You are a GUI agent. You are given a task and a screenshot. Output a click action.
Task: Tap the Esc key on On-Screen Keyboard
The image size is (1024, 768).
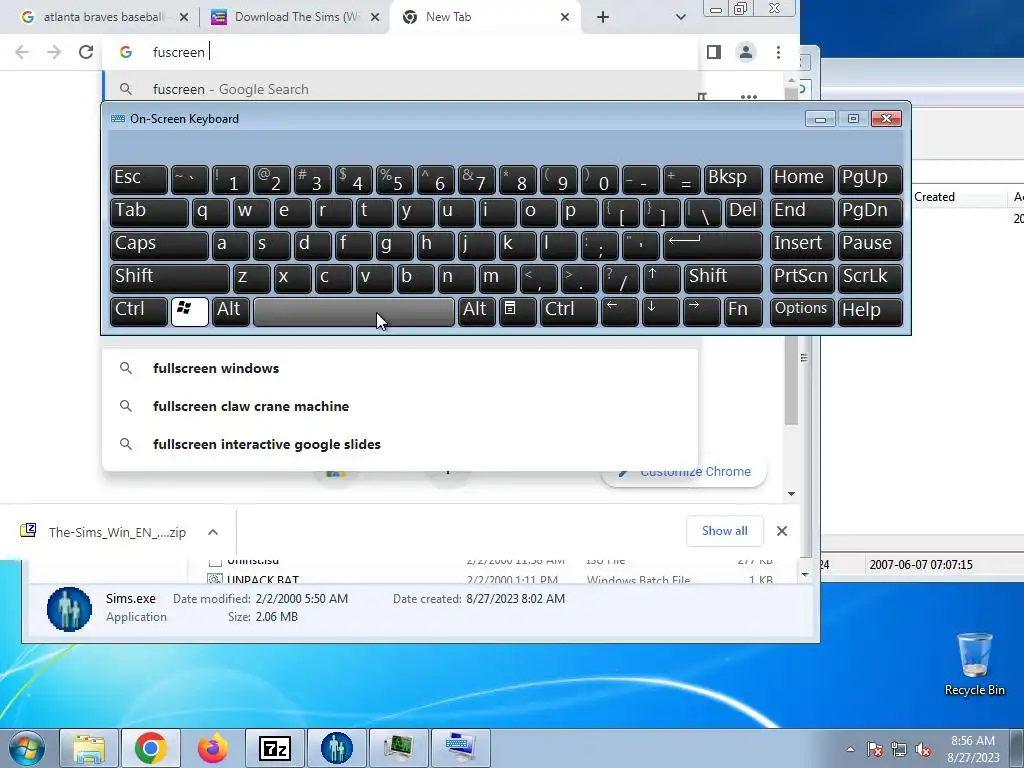(x=138, y=179)
